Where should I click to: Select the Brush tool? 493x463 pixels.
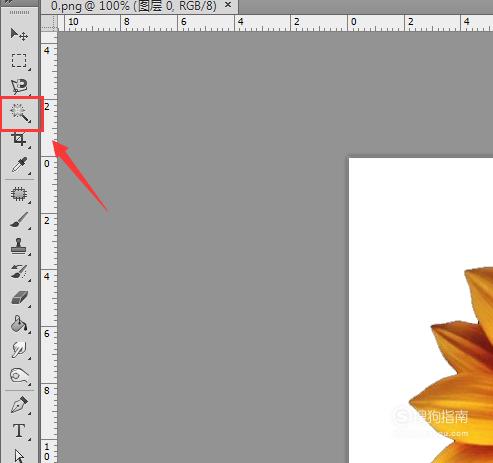[x=19, y=220]
